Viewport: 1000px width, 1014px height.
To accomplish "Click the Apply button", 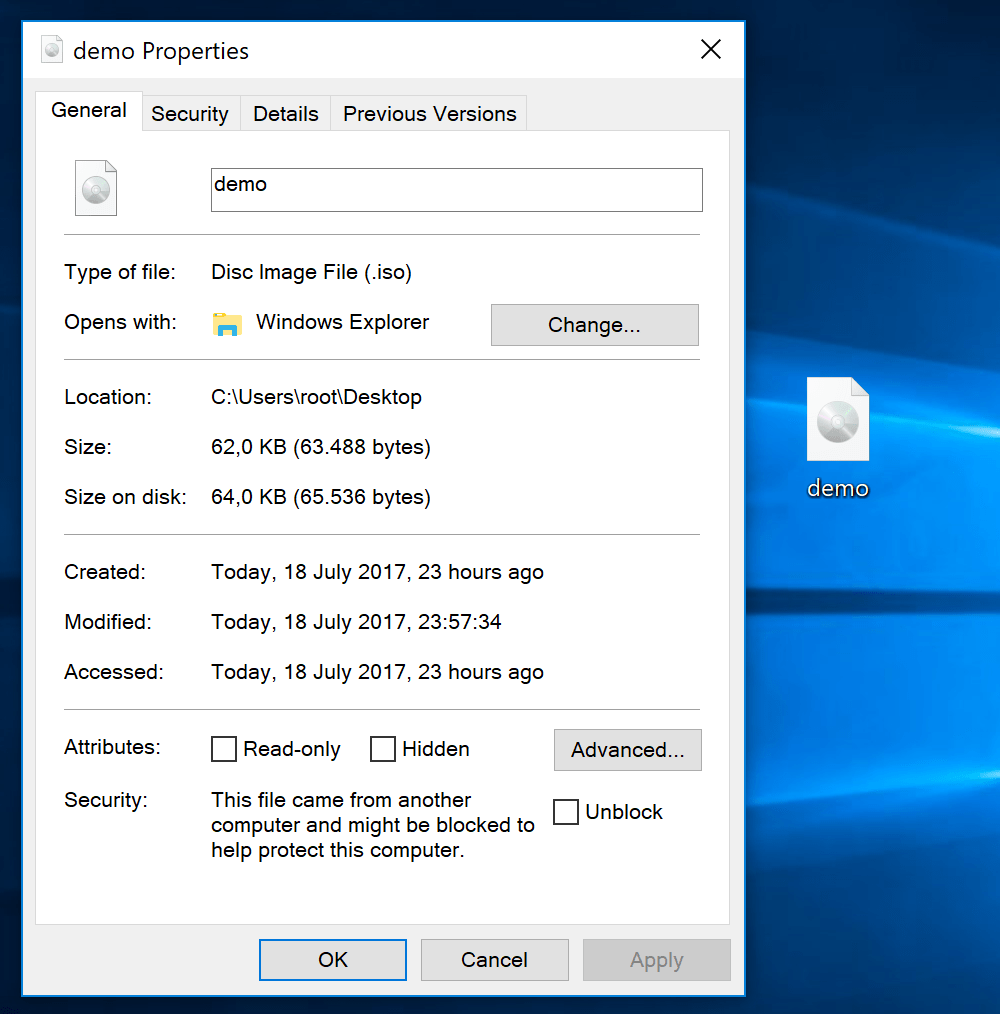I will coord(656,960).
